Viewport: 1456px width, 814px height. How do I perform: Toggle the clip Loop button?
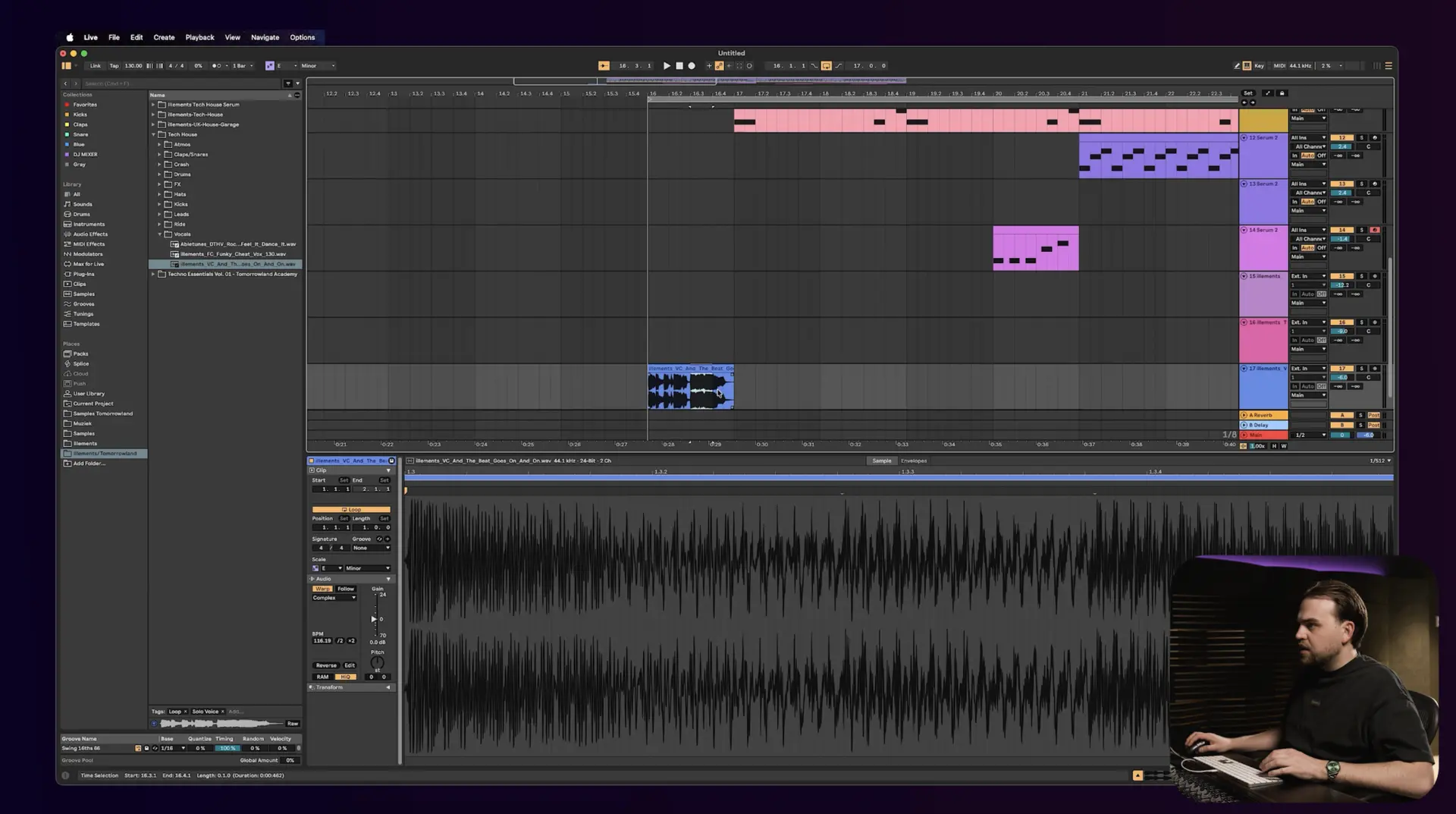coord(351,510)
